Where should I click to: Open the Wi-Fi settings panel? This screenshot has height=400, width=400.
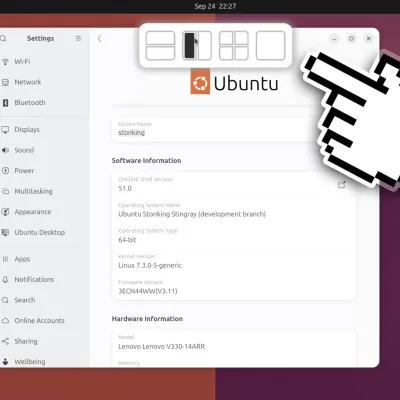[40, 62]
